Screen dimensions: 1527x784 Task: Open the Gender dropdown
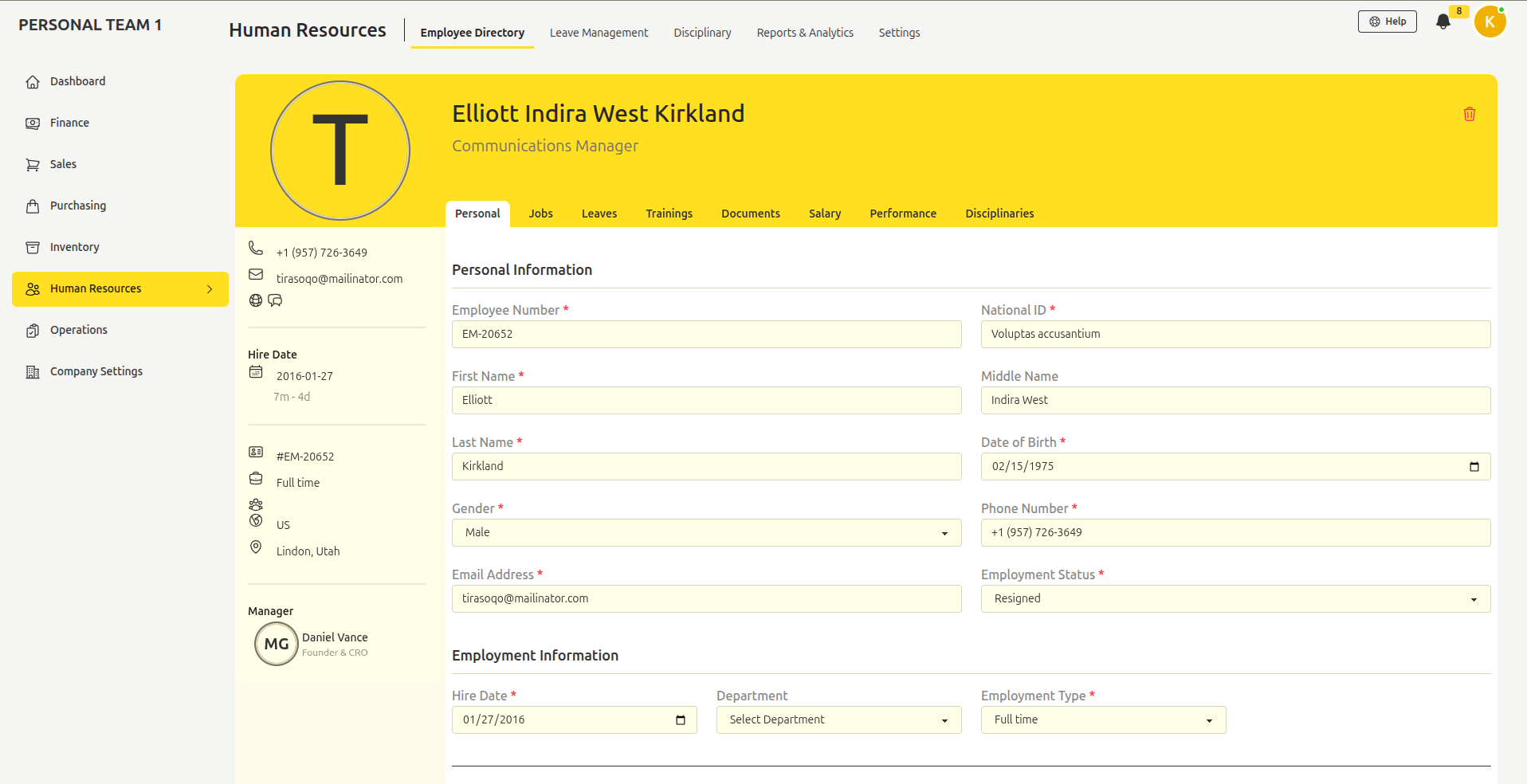click(x=707, y=533)
